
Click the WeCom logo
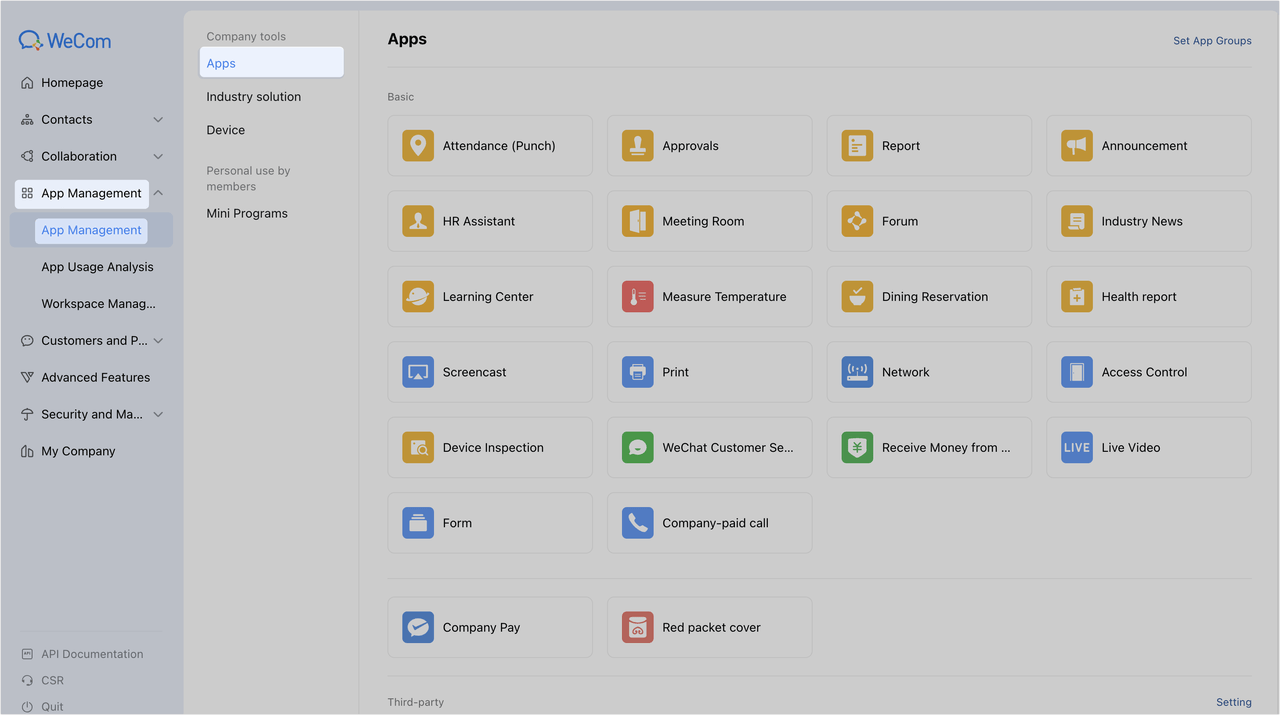click(65, 41)
